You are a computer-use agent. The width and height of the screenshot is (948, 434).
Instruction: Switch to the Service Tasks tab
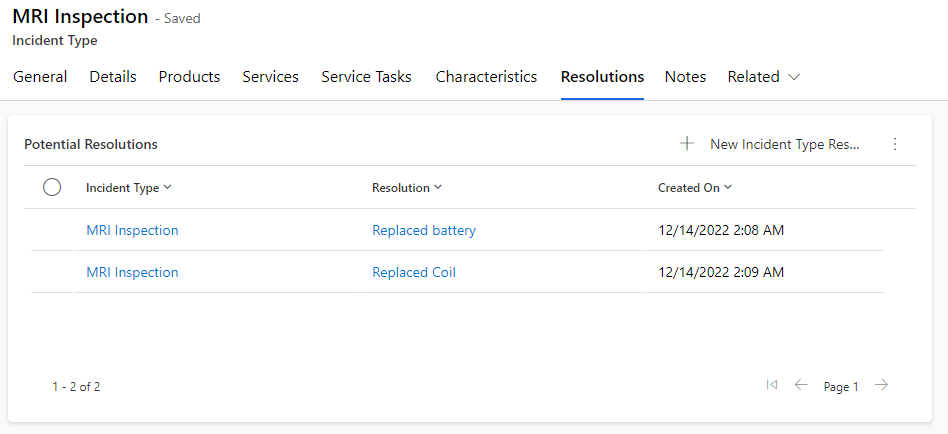pyautogui.click(x=366, y=77)
